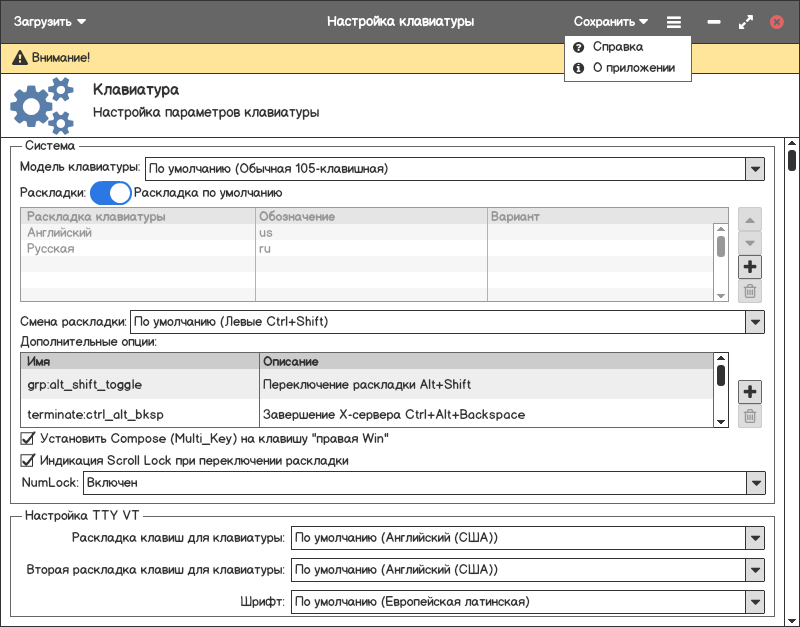The image size is (800, 627).
Task: Open the Загрузить button menu
Action: 50,21
